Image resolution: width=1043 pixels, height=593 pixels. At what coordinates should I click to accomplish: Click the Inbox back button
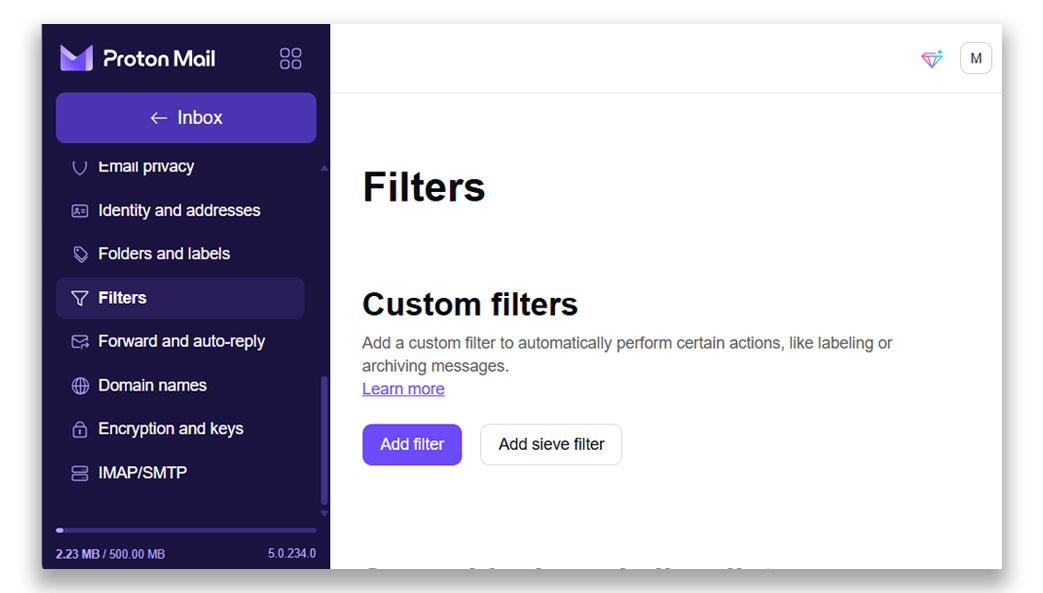185,117
